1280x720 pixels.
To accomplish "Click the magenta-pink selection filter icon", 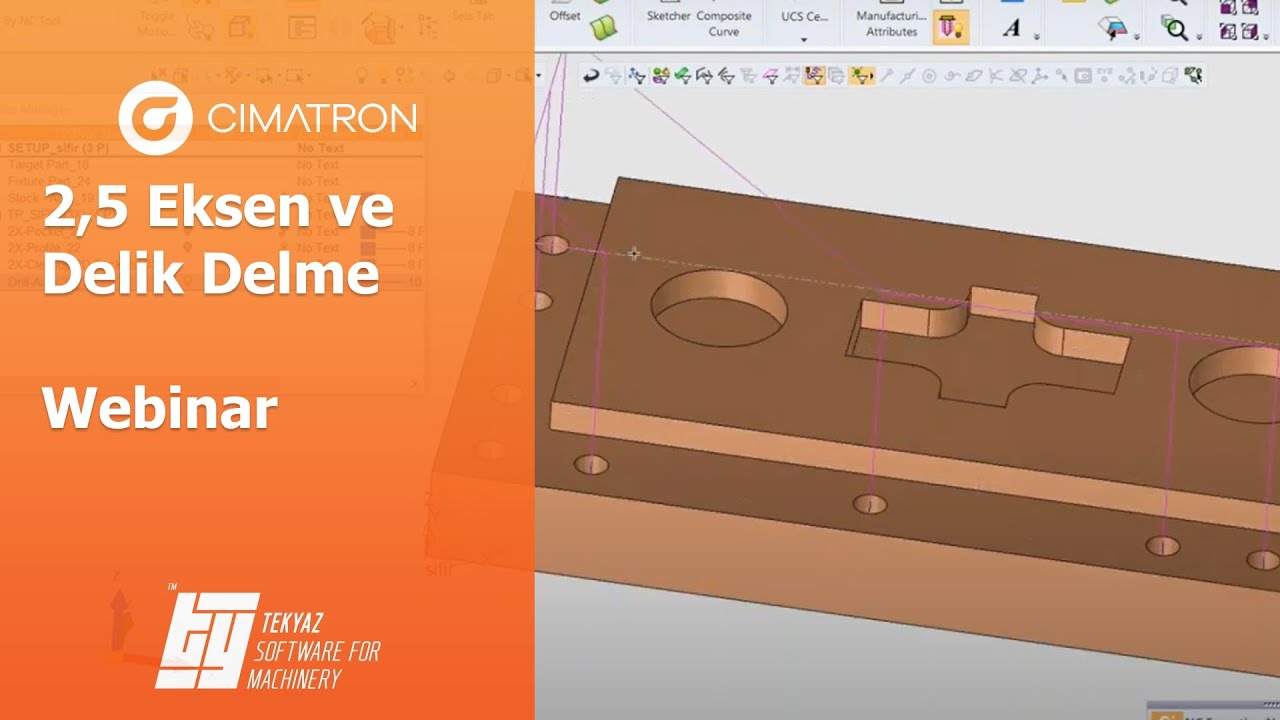I will 771,75.
